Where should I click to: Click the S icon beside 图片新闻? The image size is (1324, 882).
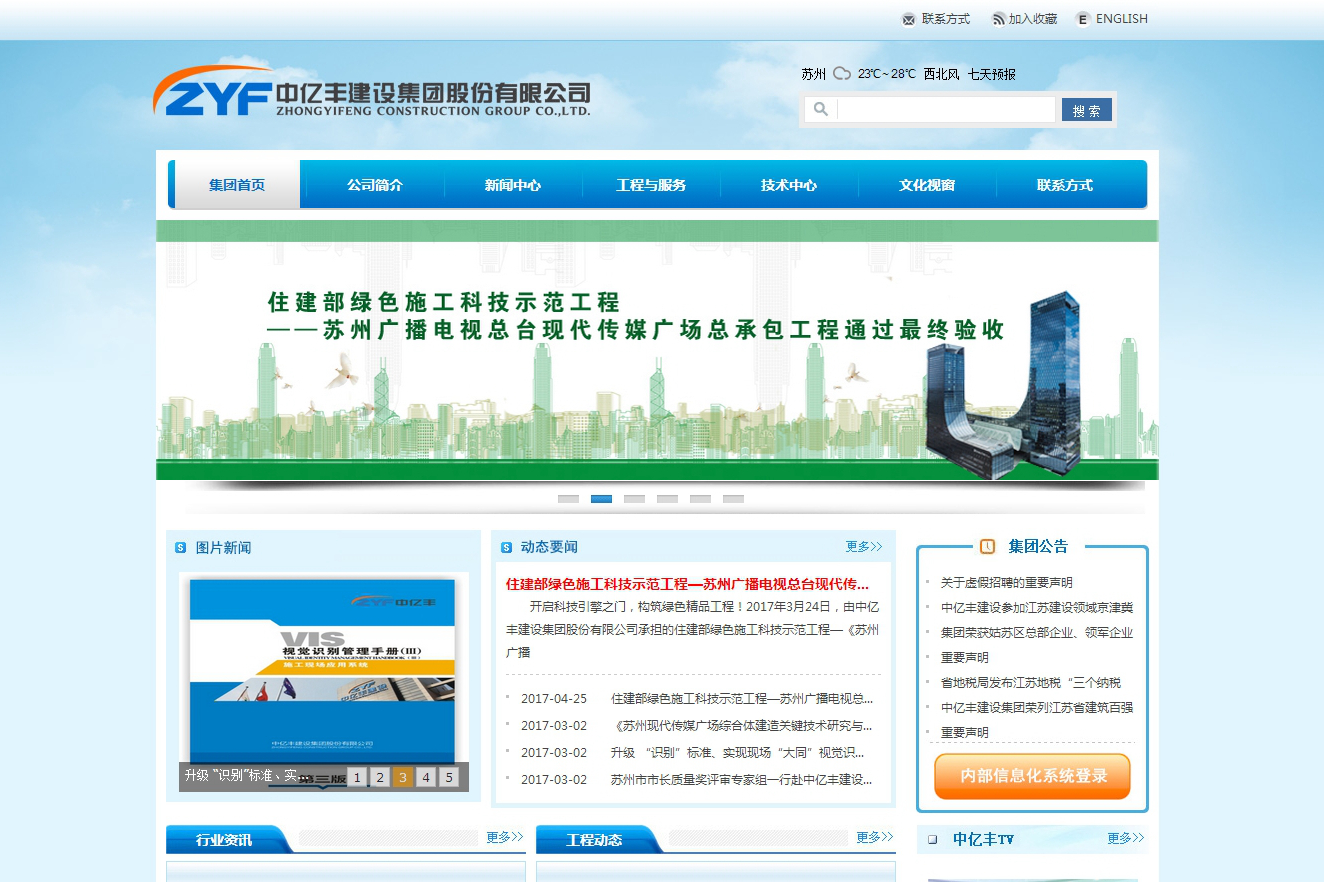tap(181, 548)
